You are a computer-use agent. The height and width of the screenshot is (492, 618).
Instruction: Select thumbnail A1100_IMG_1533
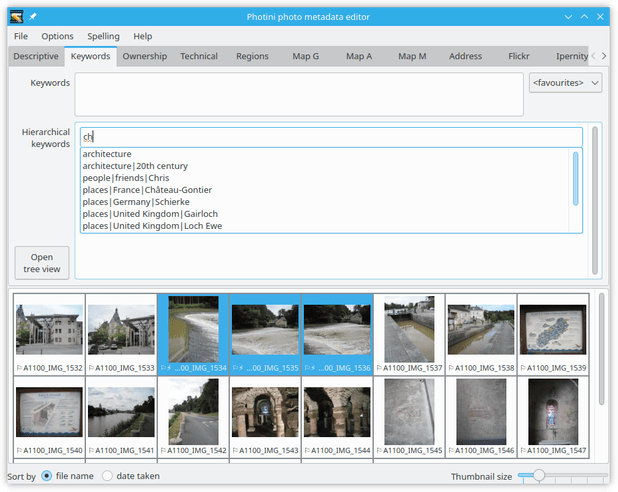(121, 333)
